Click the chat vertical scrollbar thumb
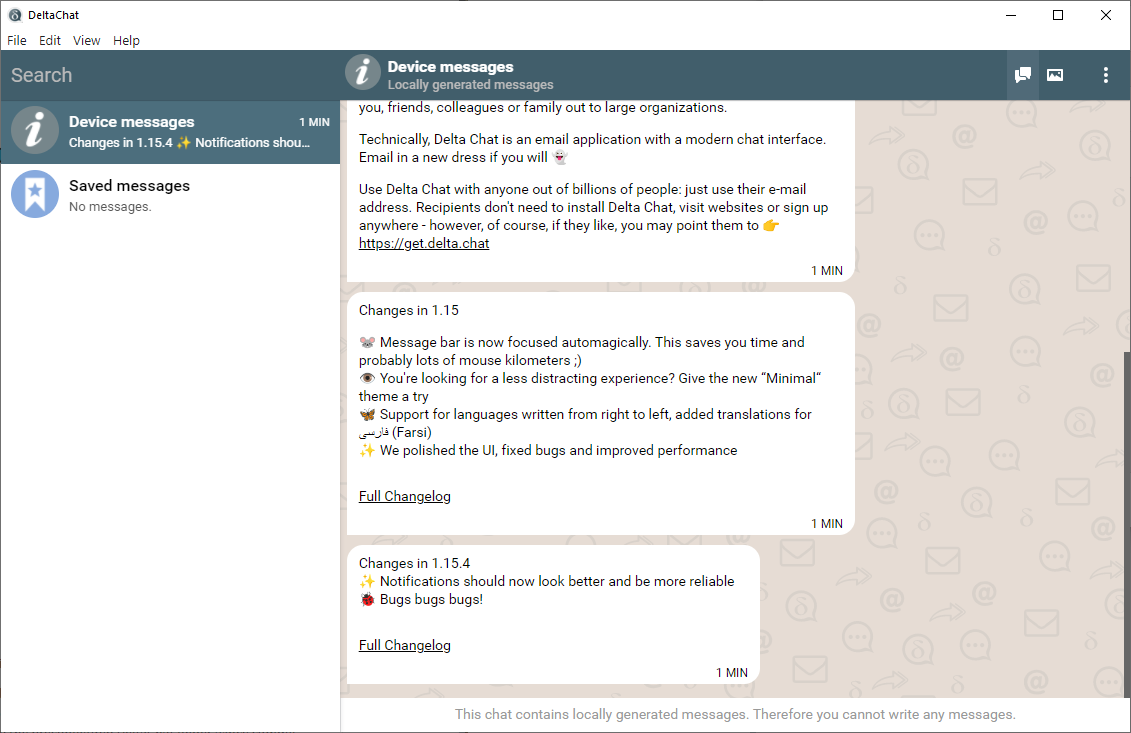This screenshot has height=733, width=1131. coord(1127,524)
